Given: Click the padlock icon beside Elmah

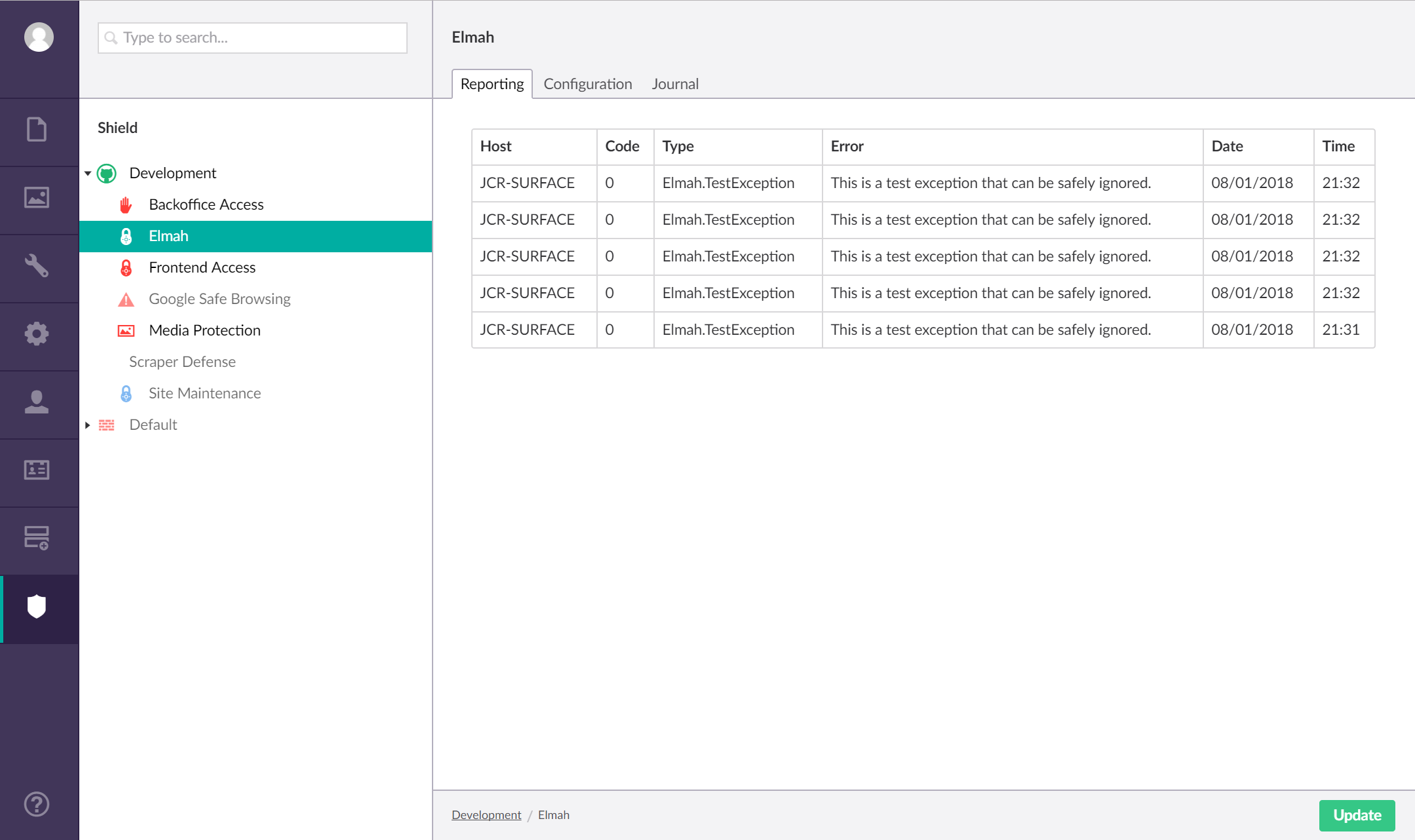Looking at the screenshot, I should coord(126,237).
